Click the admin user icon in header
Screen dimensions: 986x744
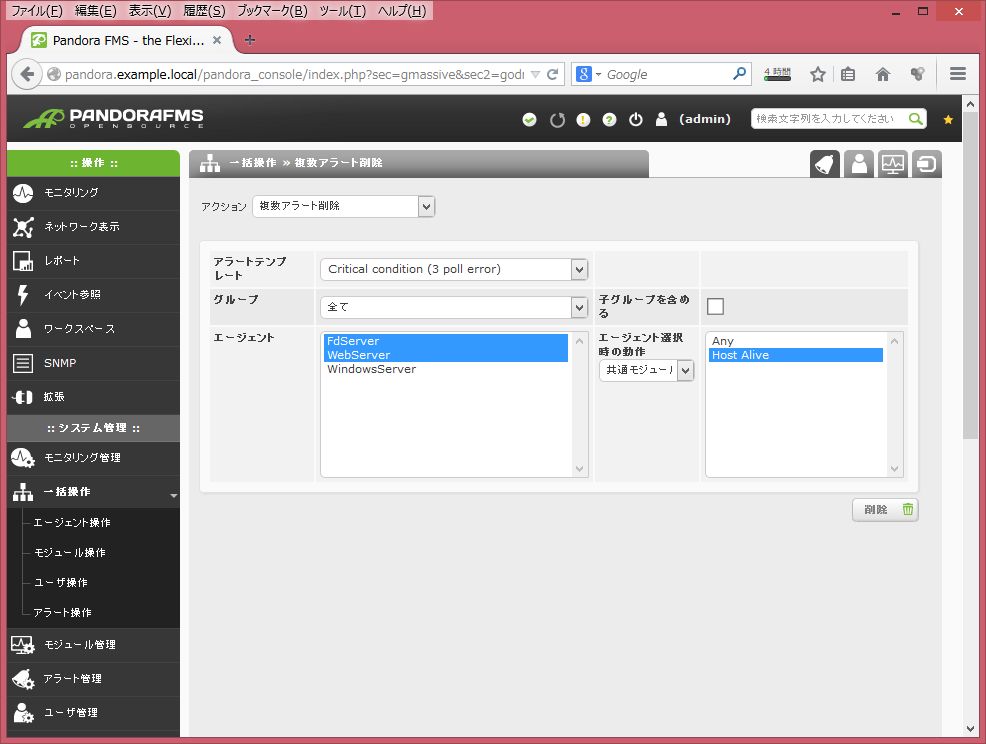pyautogui.click(x=662, y=119)
